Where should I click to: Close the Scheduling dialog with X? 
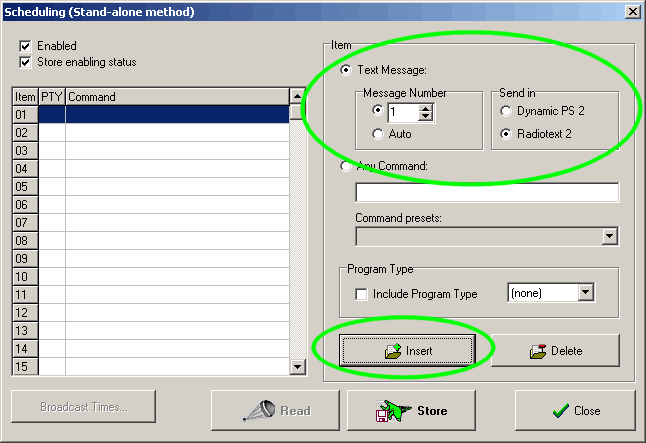pos(632,12)
